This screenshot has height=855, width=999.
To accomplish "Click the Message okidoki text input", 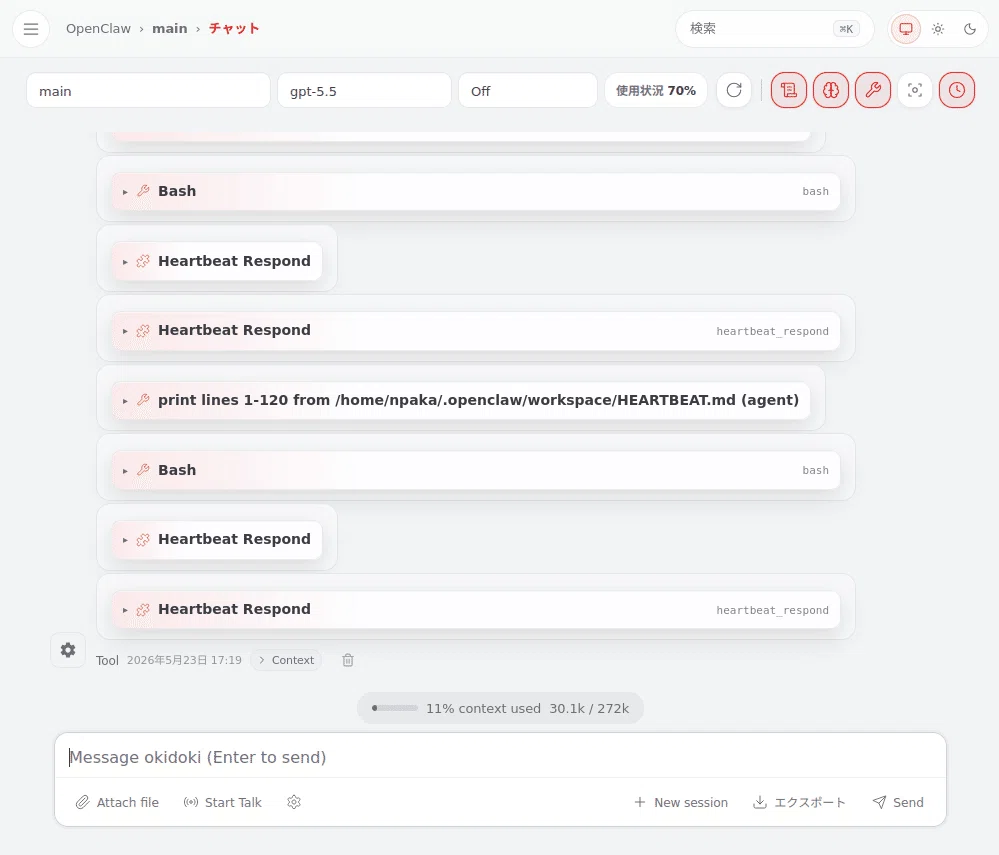I will tap(500, 757).
